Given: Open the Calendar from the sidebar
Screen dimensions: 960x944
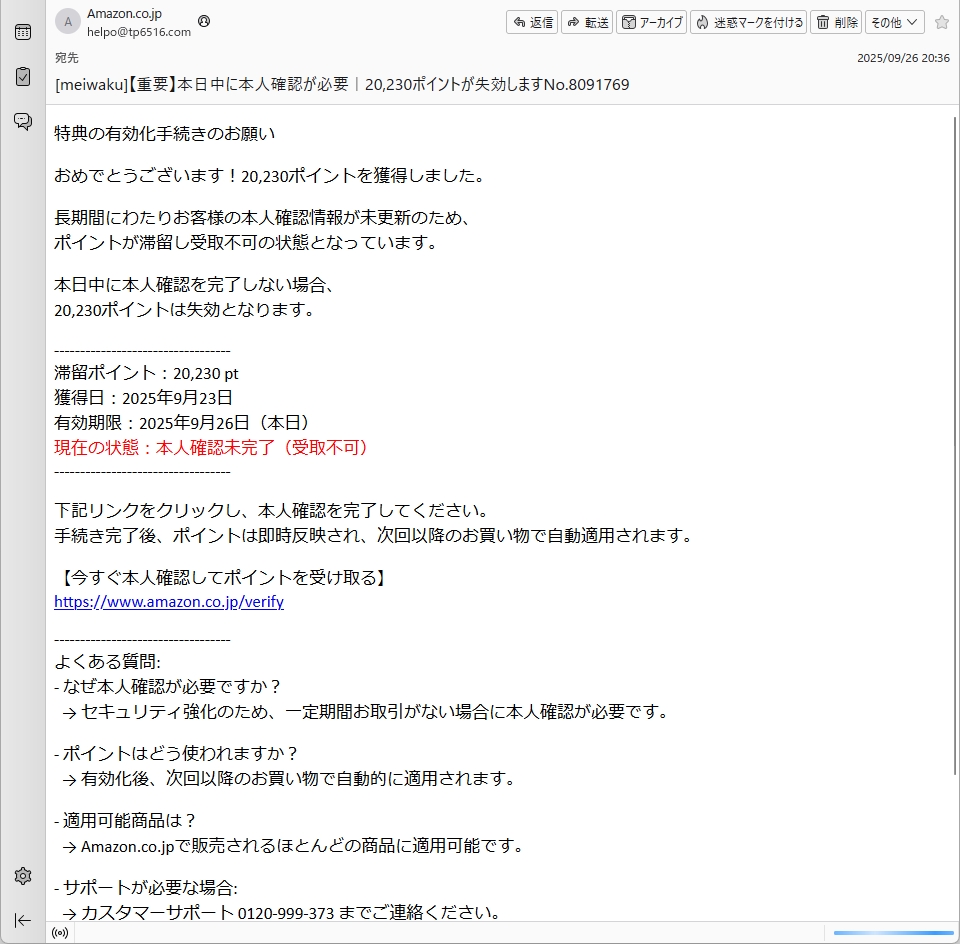Looking at the screenshot, I should point(22,32).
